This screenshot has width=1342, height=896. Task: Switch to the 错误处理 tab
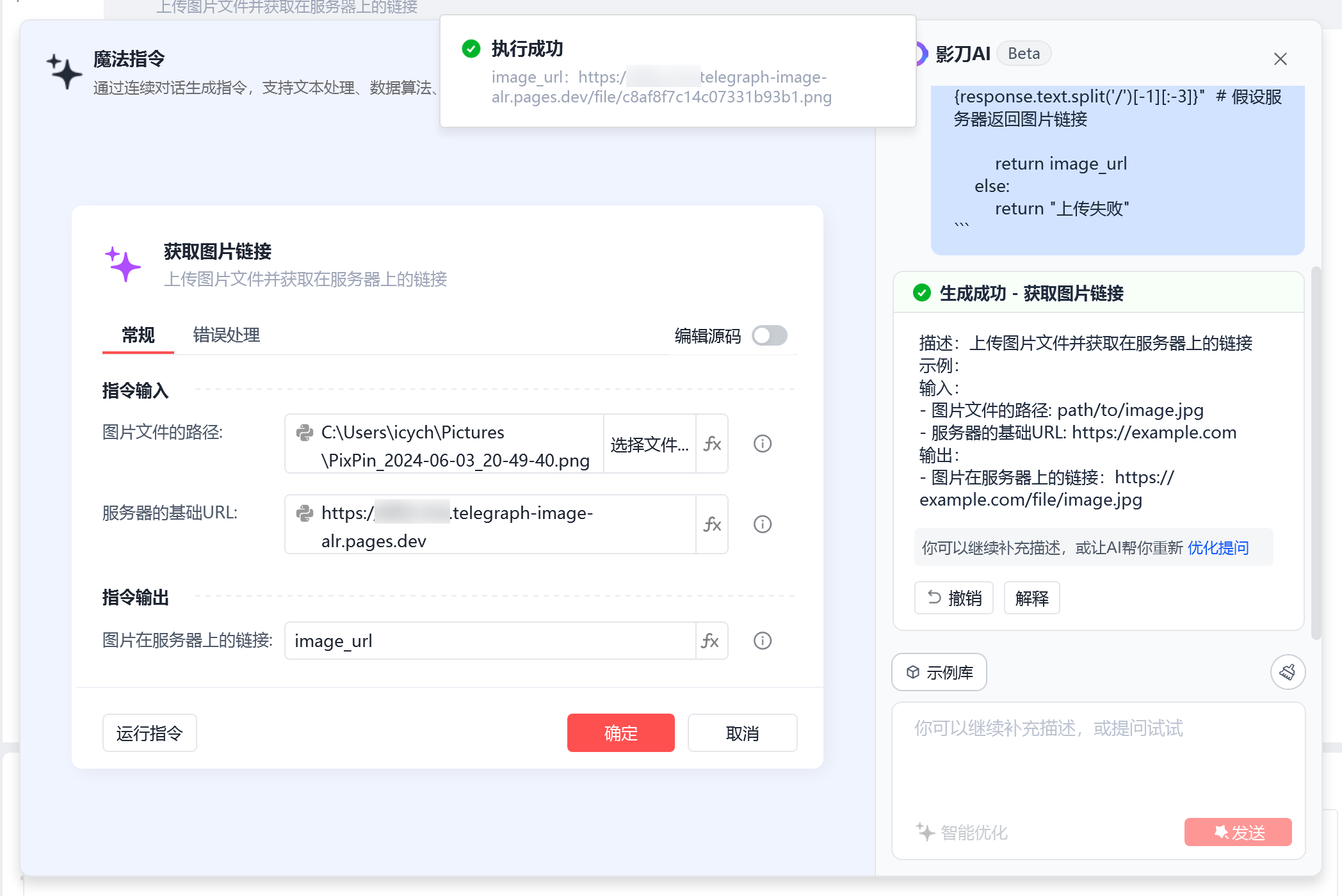tap(226, 335)
